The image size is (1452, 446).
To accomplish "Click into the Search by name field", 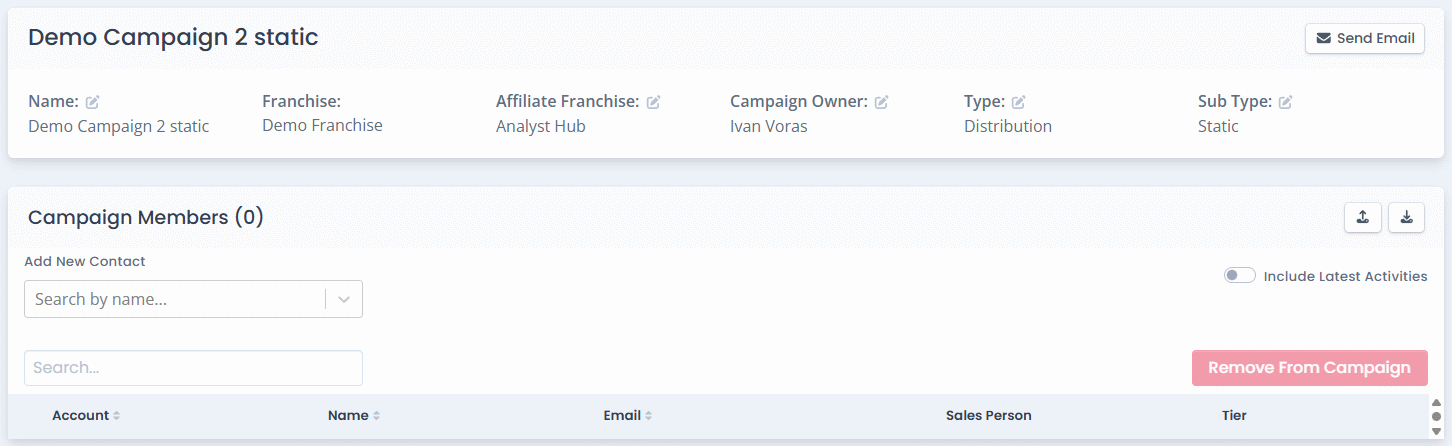I will (175, 299).
